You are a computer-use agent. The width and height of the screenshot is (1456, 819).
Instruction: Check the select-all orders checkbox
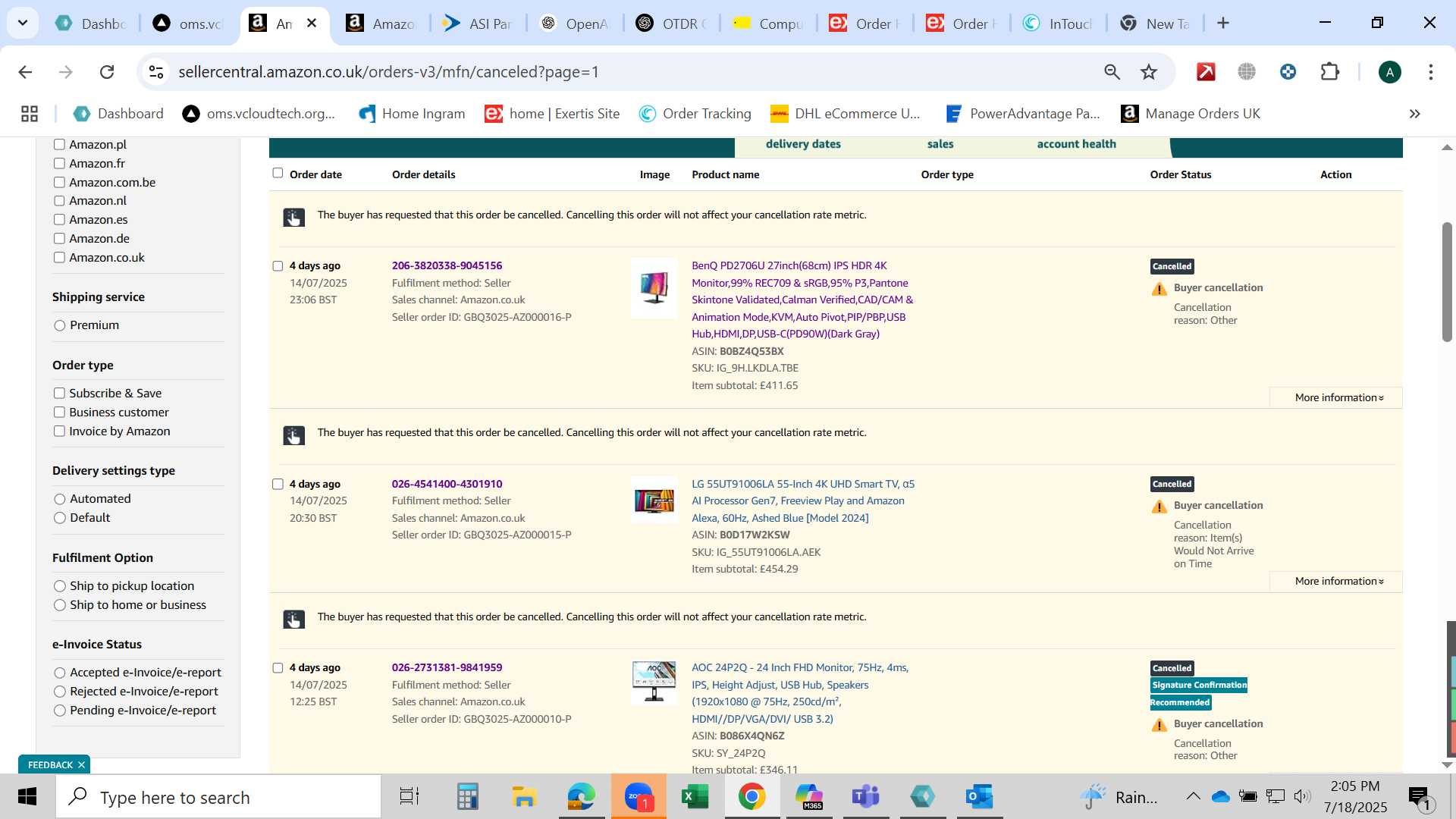pyautogui.click(x=278, y=174)
